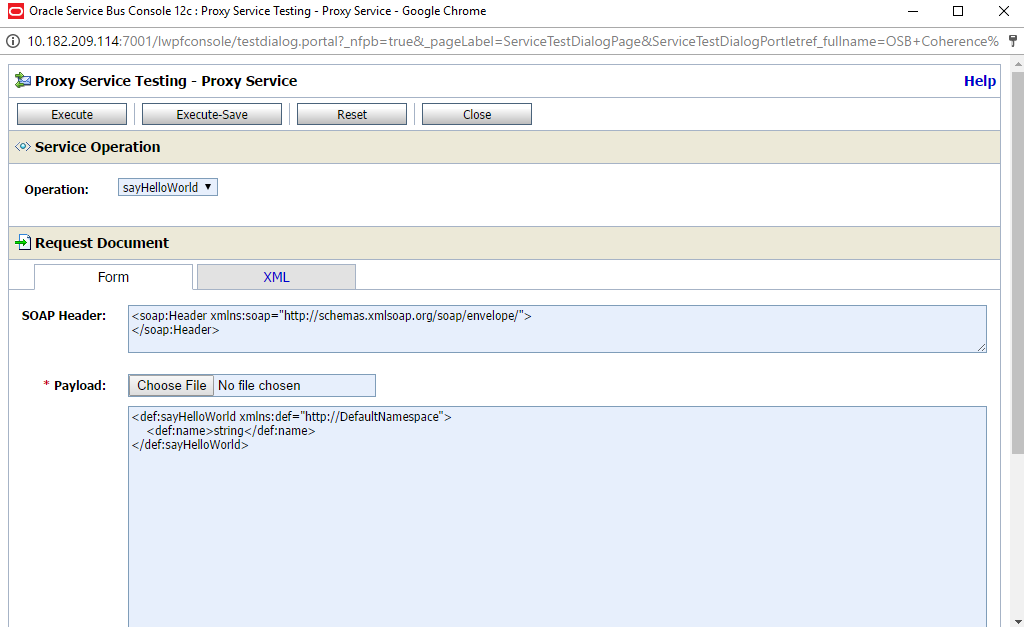
Task: Click the 'Service Operation' heading text
Action: pyautogui.click(x=97, y=147)
